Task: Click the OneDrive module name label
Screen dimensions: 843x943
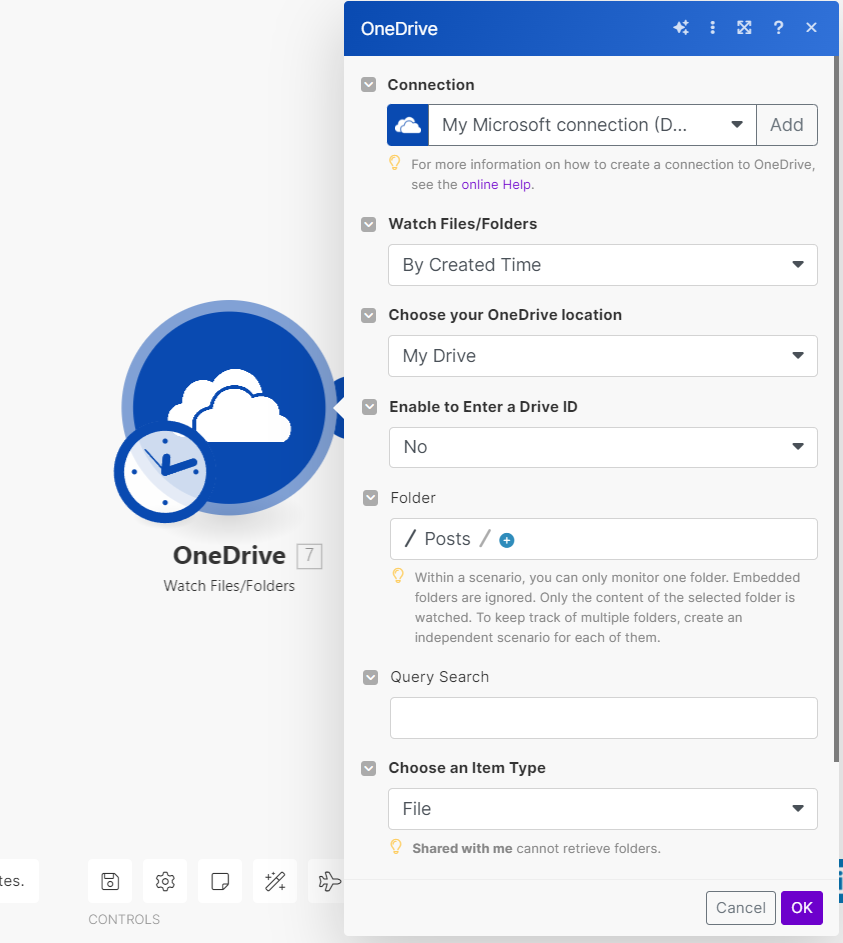Action: click(x=229, y=555)
